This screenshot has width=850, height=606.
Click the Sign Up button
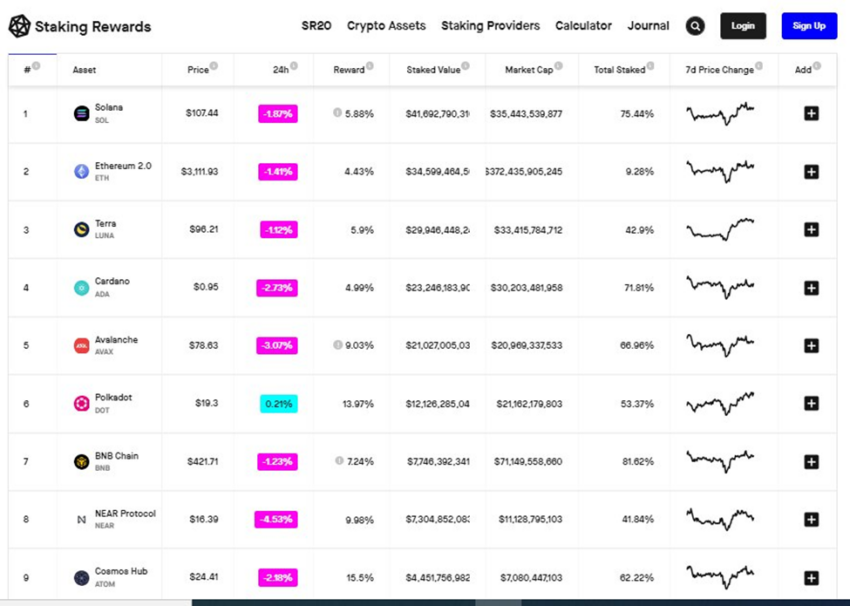click(809, 26)
